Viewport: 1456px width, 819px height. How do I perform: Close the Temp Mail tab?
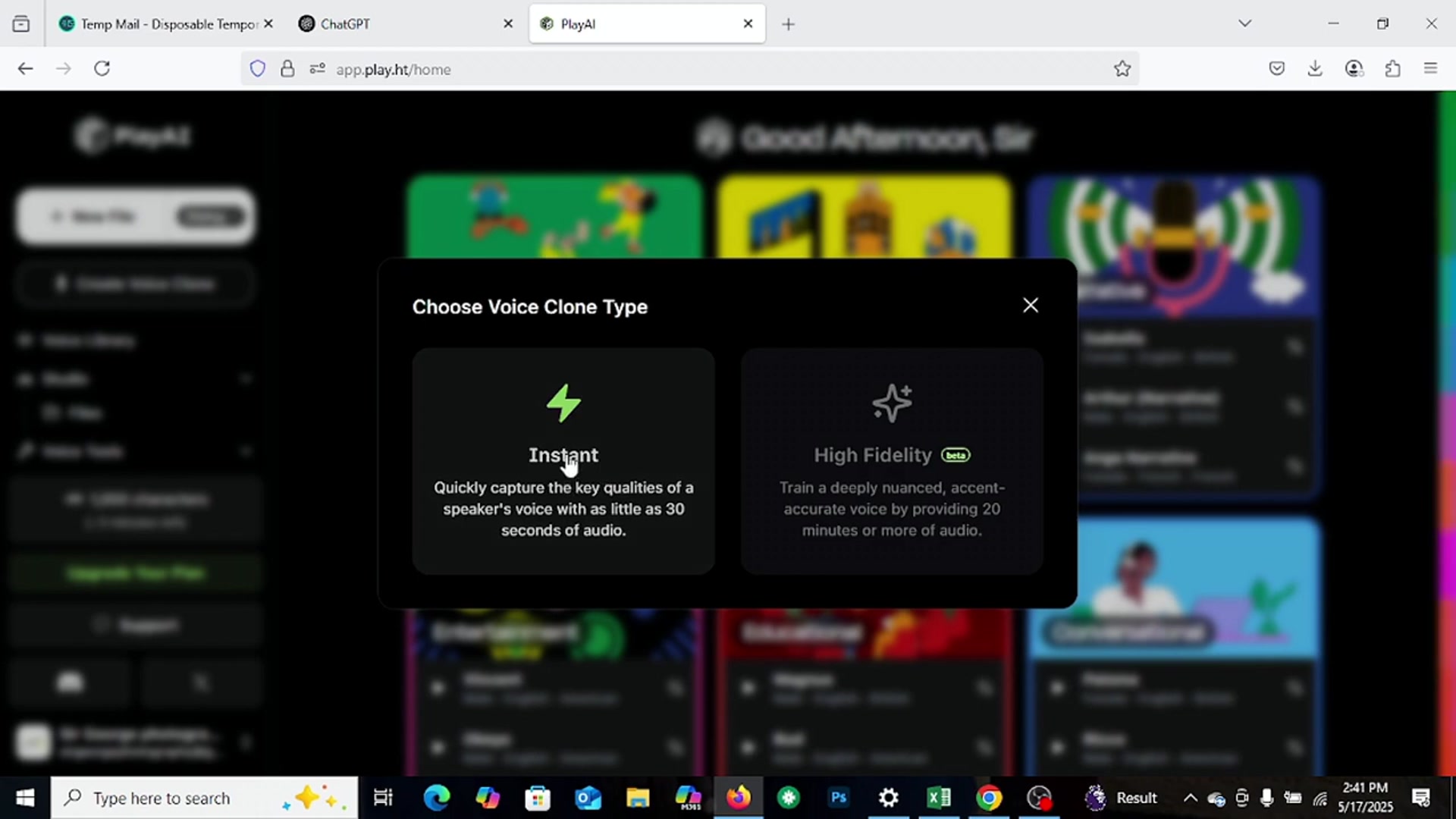tap(268, 24)
